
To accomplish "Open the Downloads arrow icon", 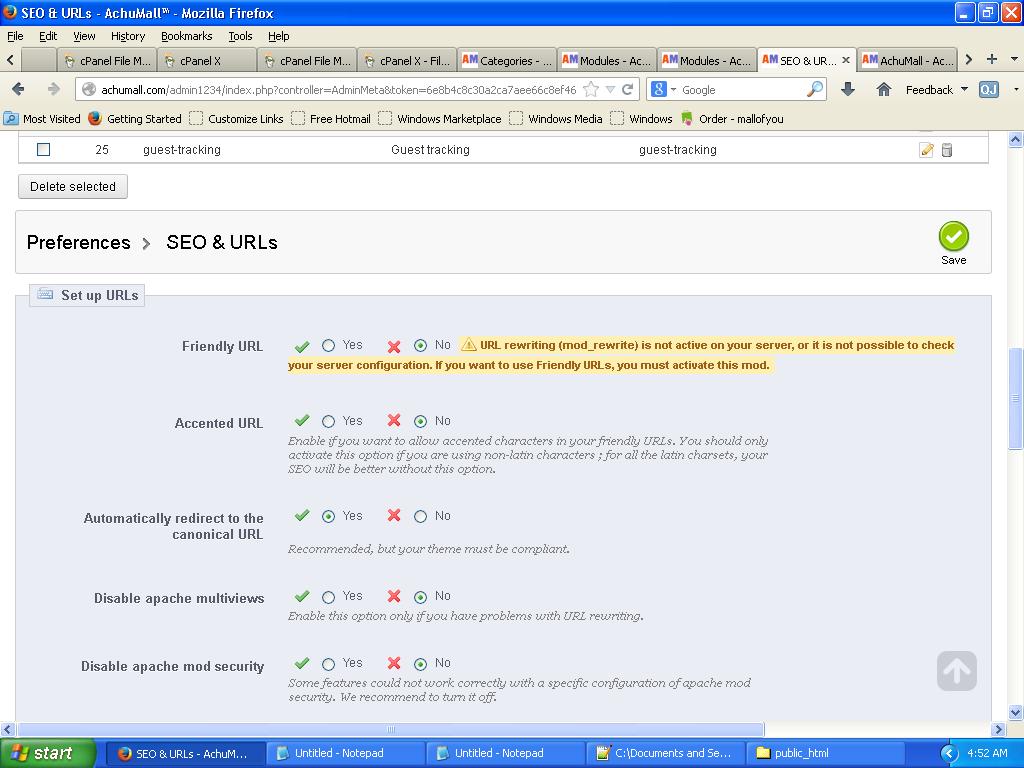I will 848,89.
